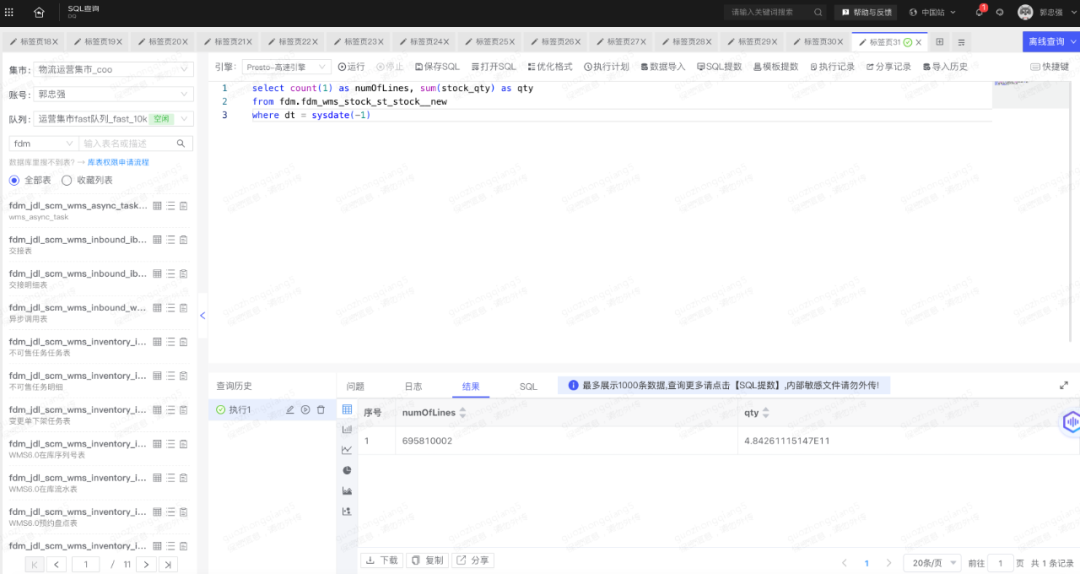Show field list icon for 交接表

[x=171, y=240]
